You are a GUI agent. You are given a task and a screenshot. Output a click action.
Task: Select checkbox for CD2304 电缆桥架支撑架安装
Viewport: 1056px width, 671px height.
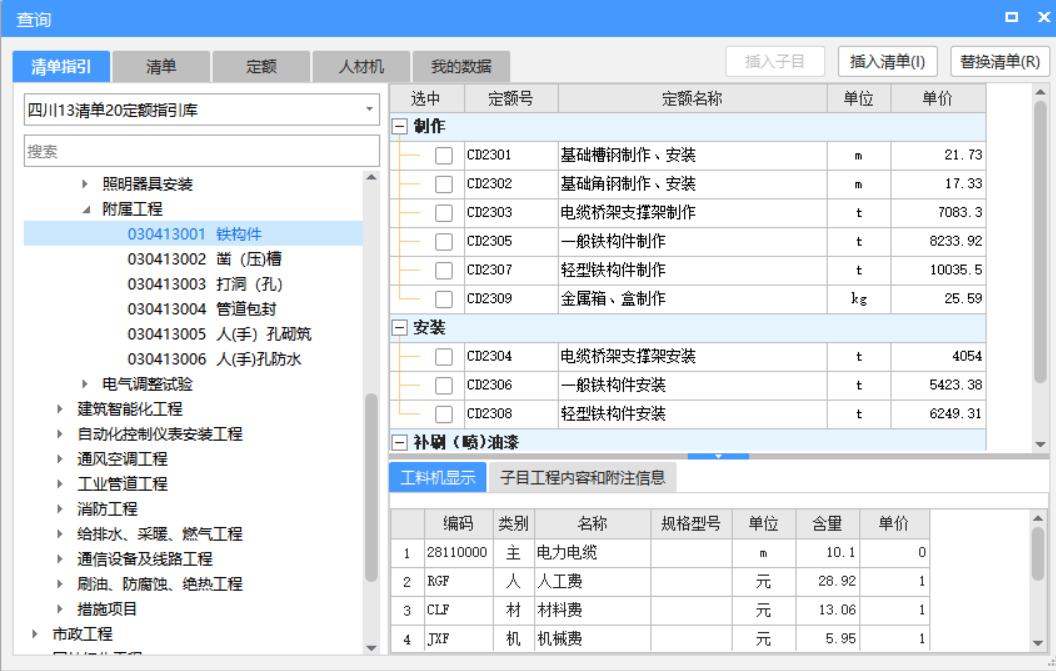pos(444,356)
